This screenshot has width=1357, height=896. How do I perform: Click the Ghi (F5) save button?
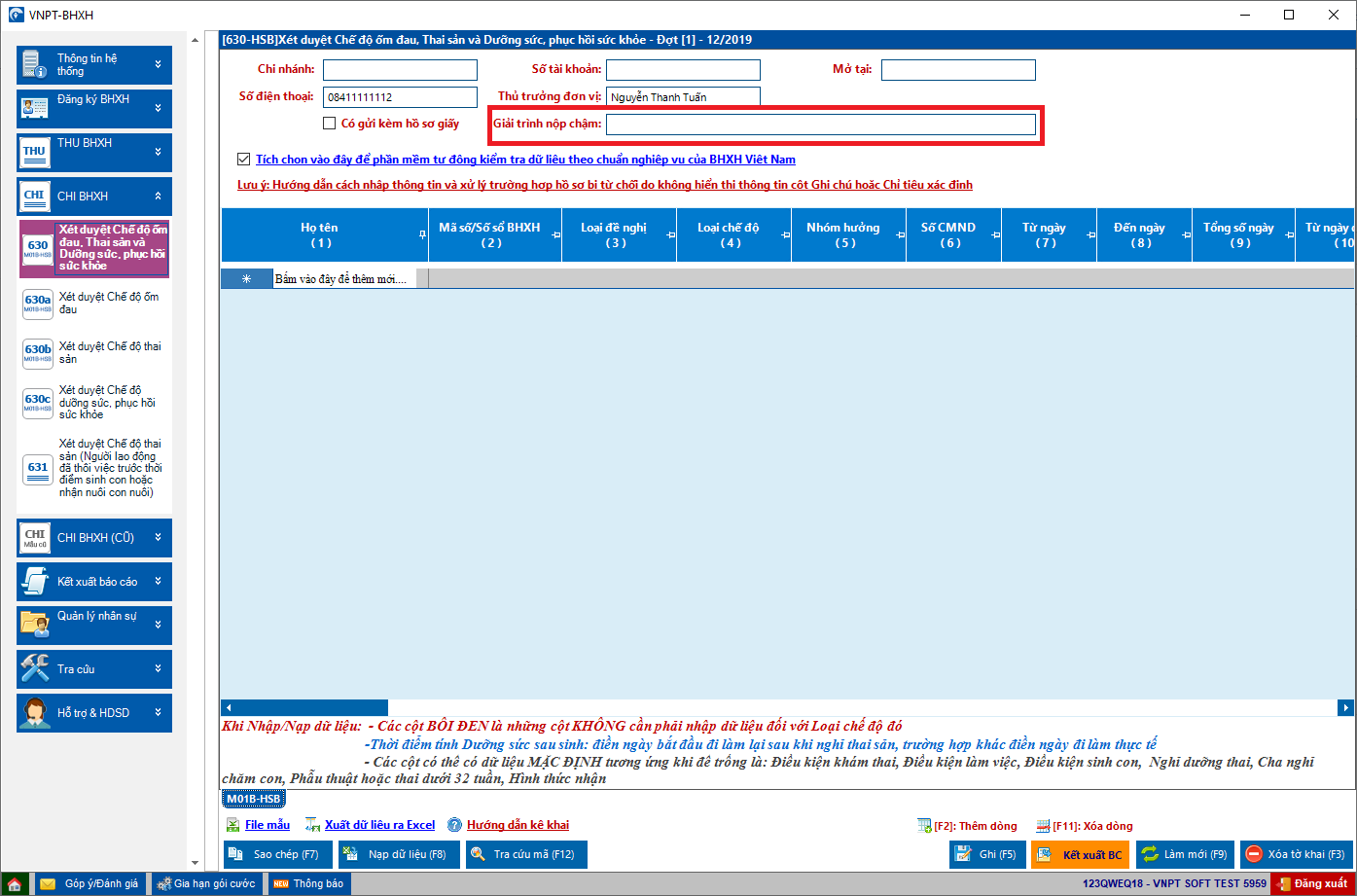(987, 854)
